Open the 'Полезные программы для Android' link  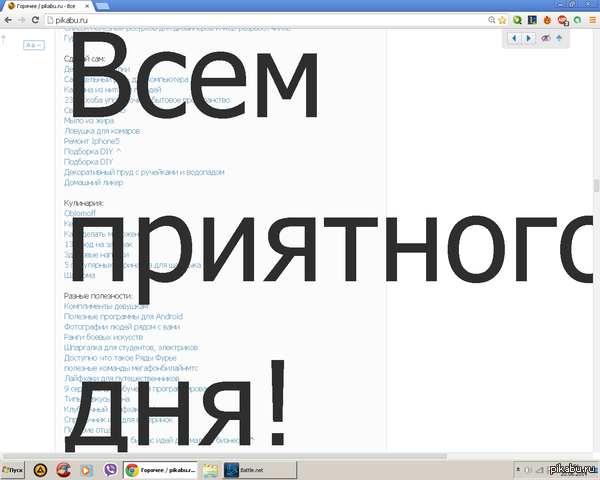click(122, 316)
